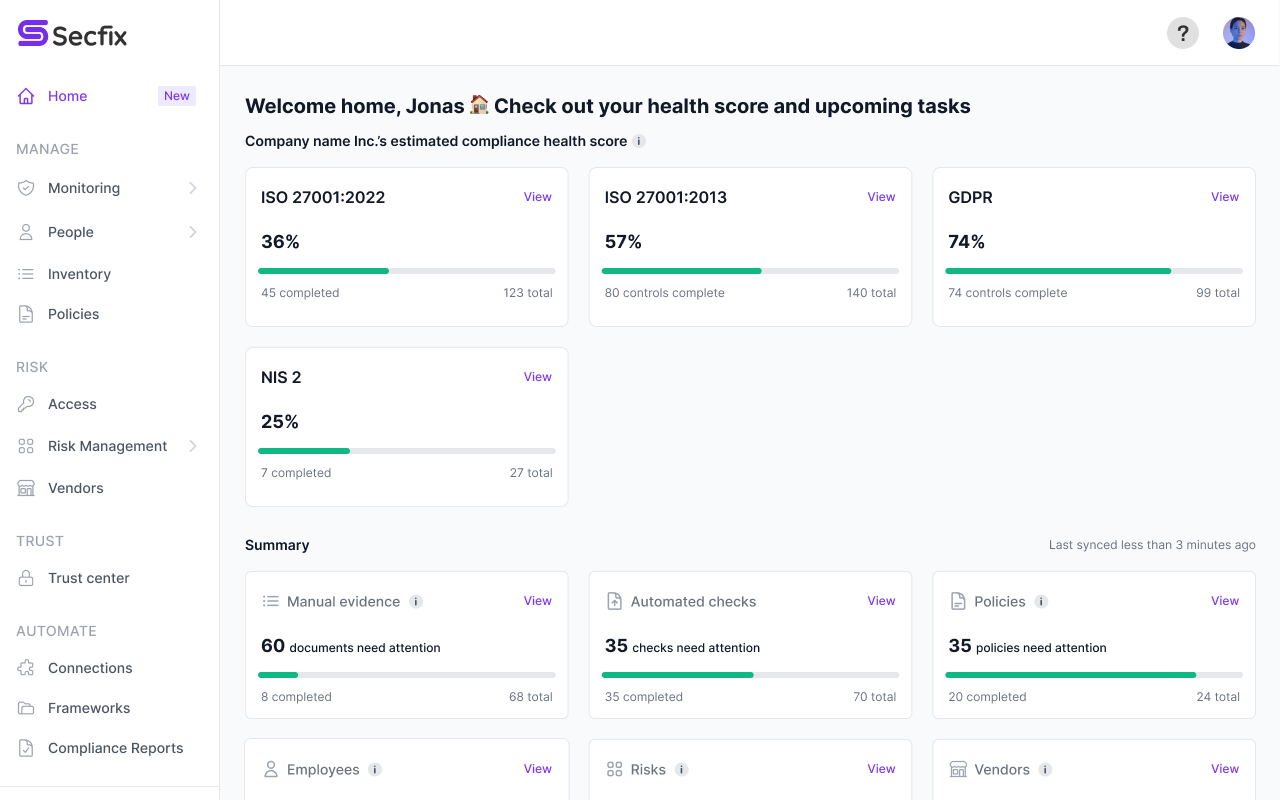The width and height of the screenshot is (1280, 800).
Task: Expand the Monitoring submenu chevron
Action: point(194,188)
